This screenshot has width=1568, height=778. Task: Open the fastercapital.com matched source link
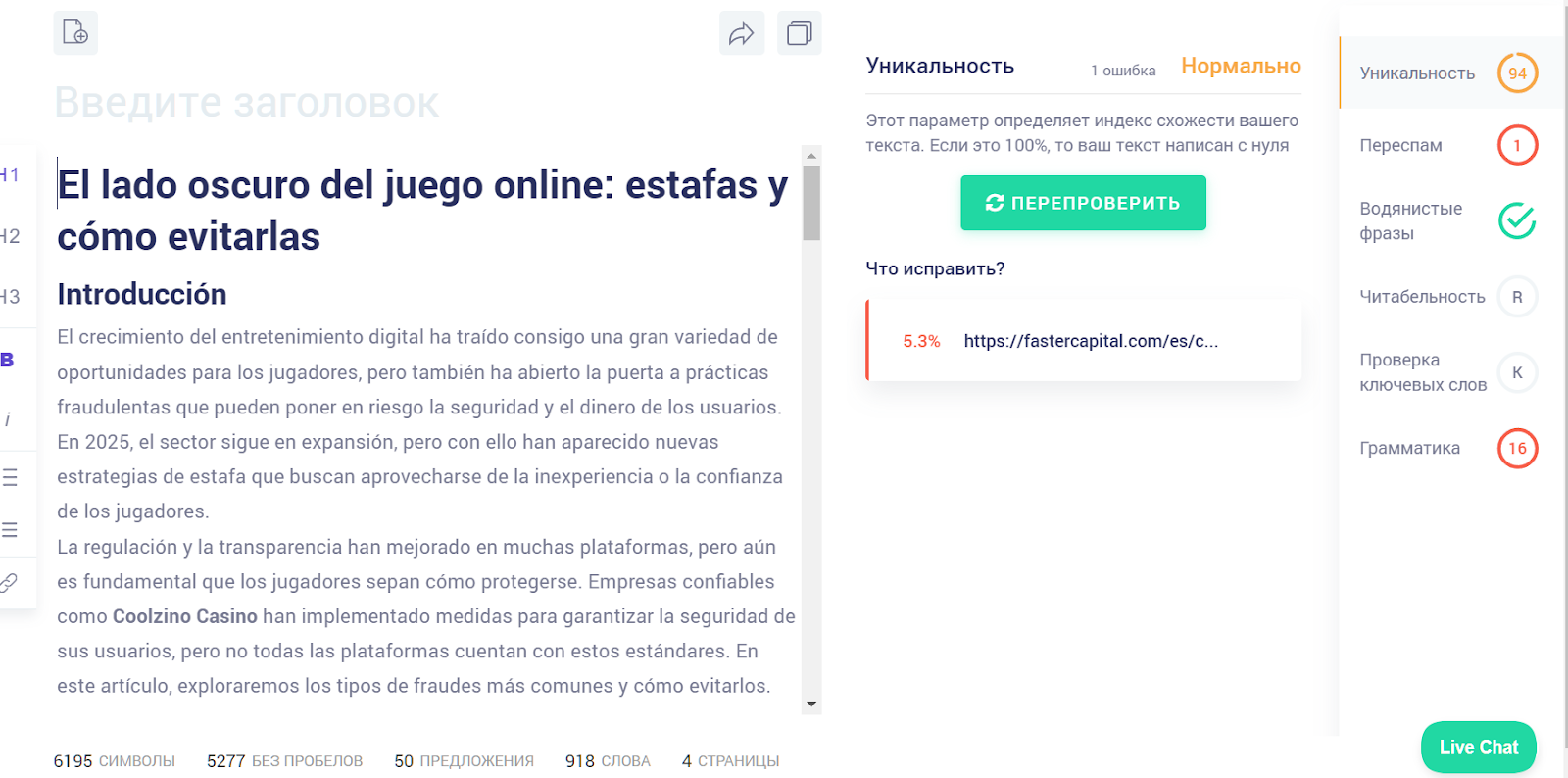pyautogui.click(x=1090, y=341)
